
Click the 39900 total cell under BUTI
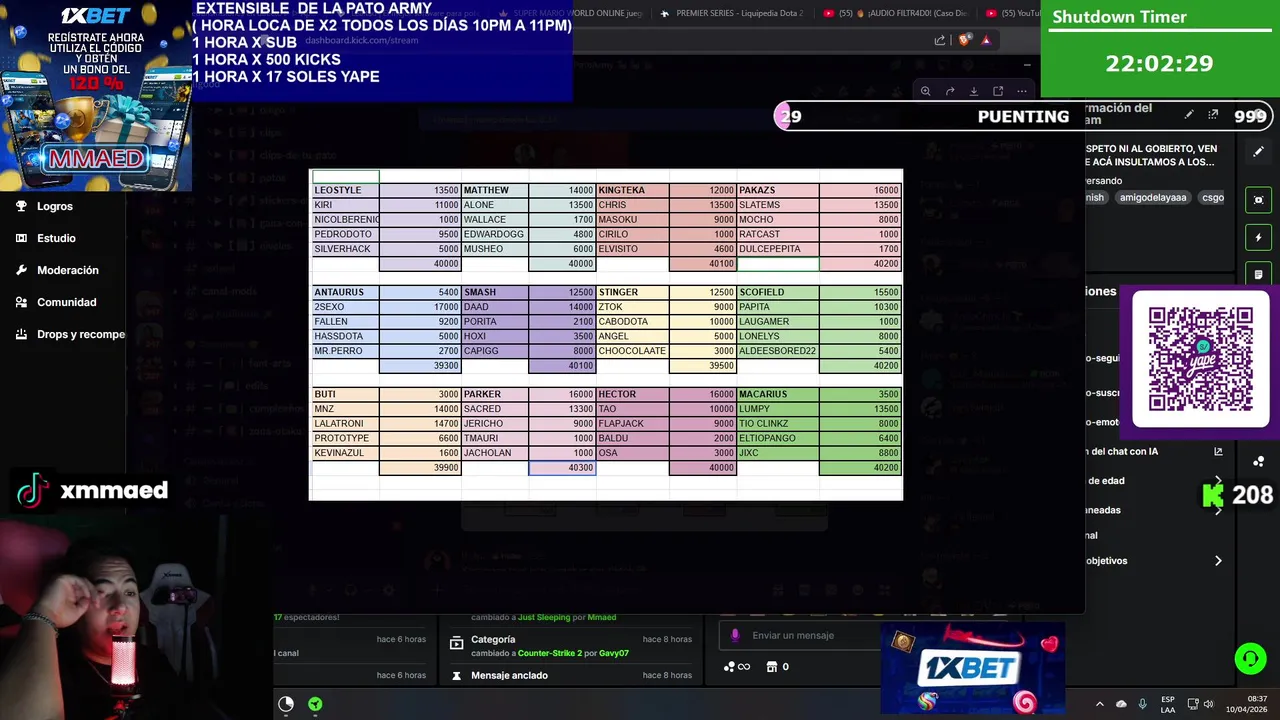click(x=420, y=468)
